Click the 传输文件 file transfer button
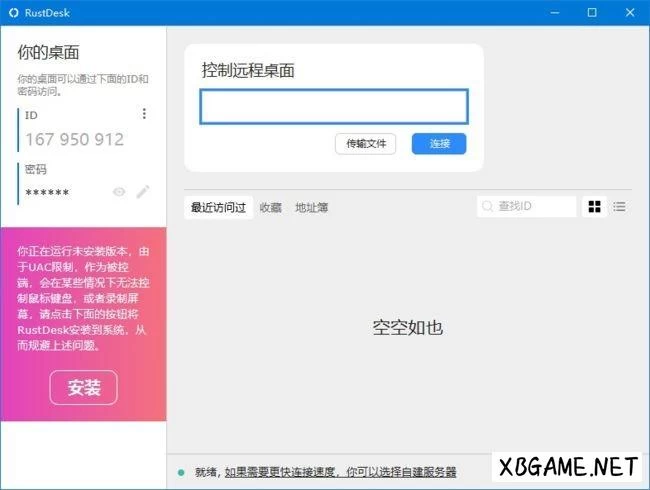Viewport: 650px width, 490px height. click(x=366, y=144)
